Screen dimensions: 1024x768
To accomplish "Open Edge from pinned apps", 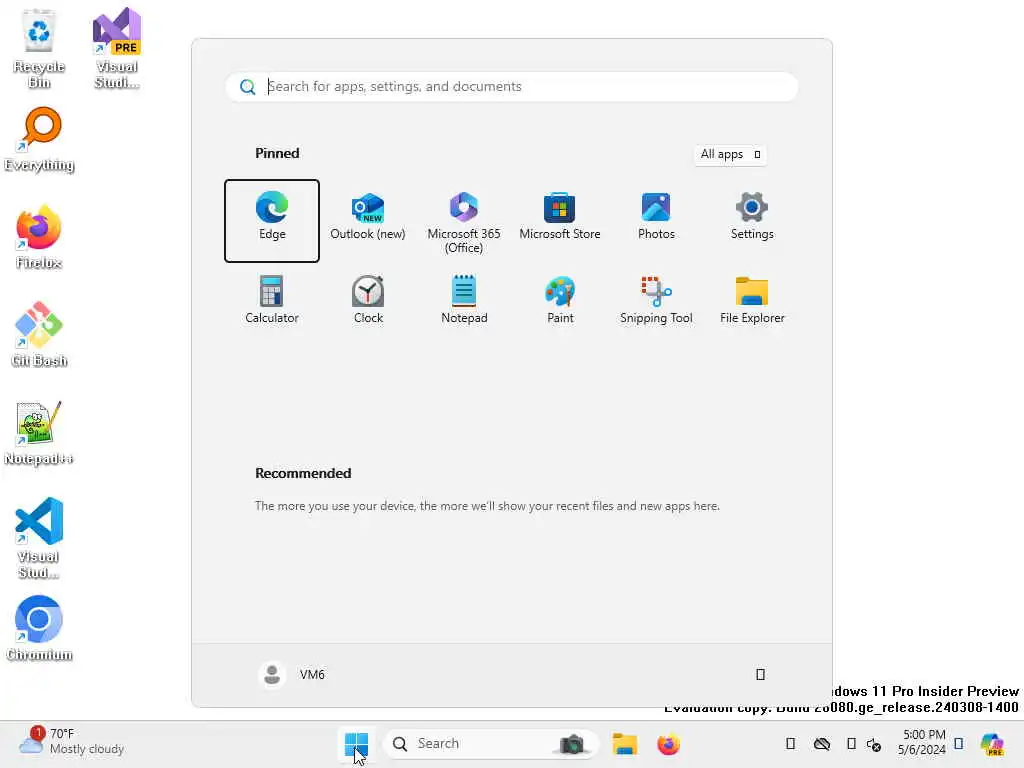I will (x=272, y=220).
